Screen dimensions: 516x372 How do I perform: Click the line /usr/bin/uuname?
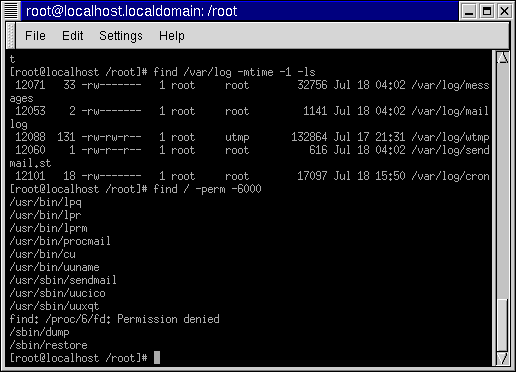click(x=54, y=267)
